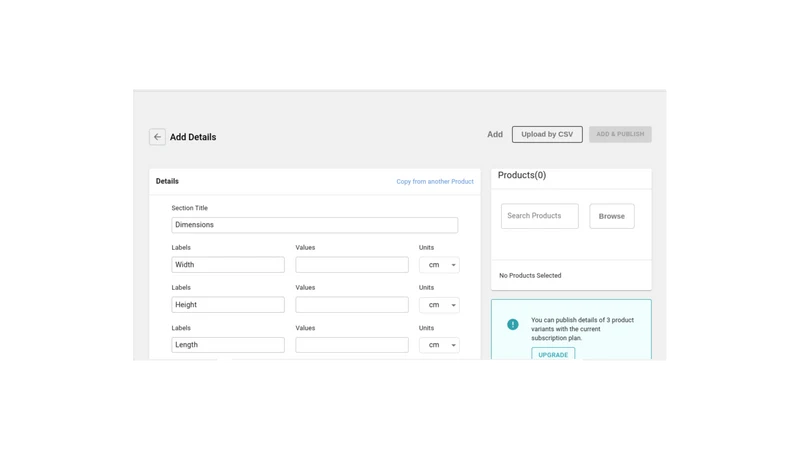Open the Units dropdown for Length
This screenshot has height=450, width=800.
point(439,345)
